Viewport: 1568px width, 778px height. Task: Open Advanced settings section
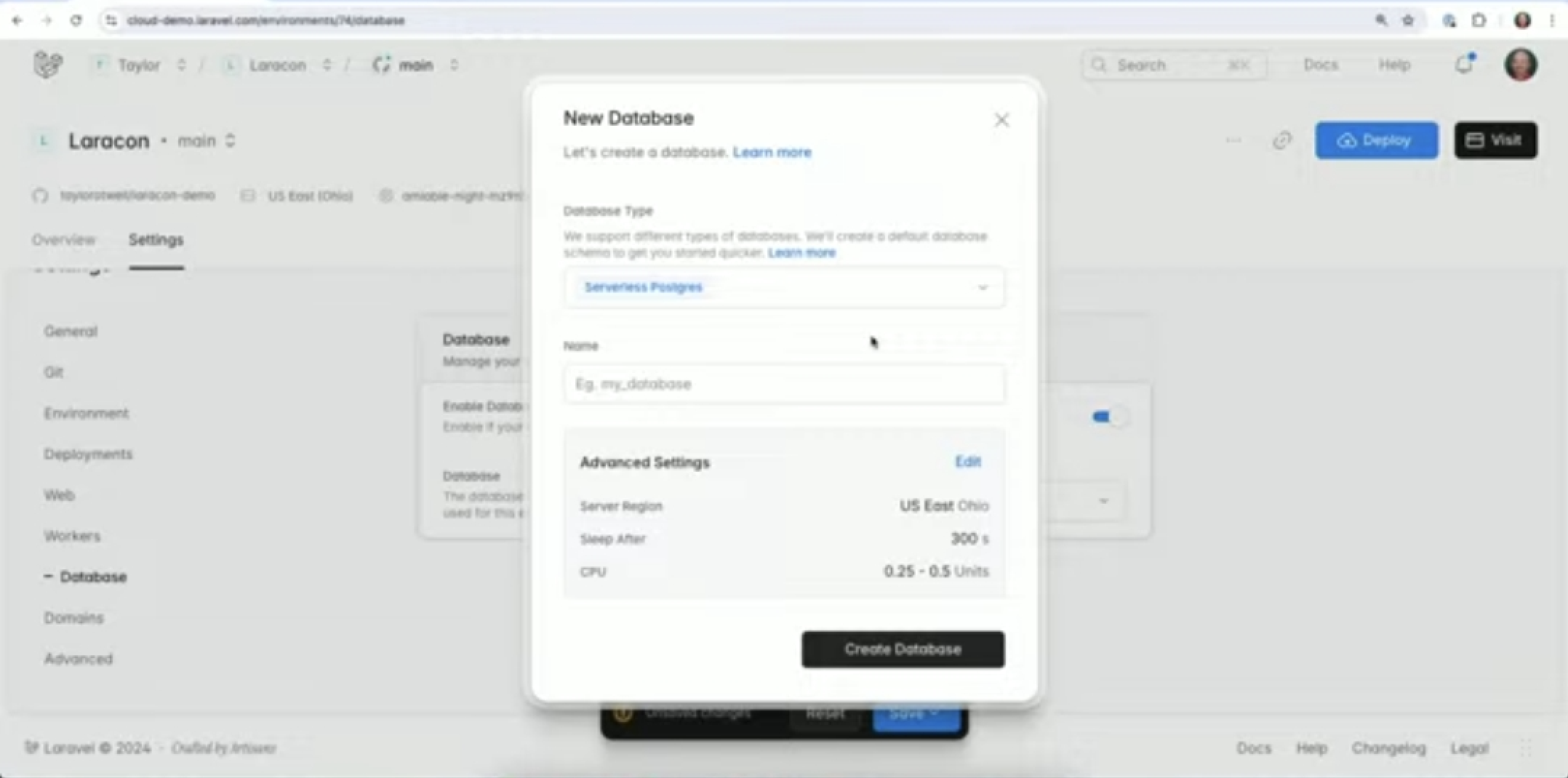coord(79,659)
